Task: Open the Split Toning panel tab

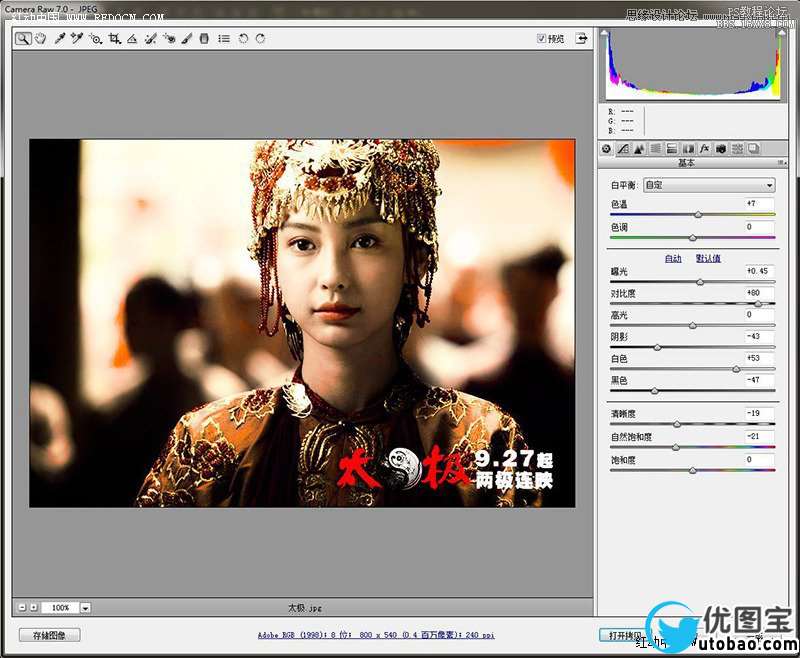Action: [x=672, y=148]
